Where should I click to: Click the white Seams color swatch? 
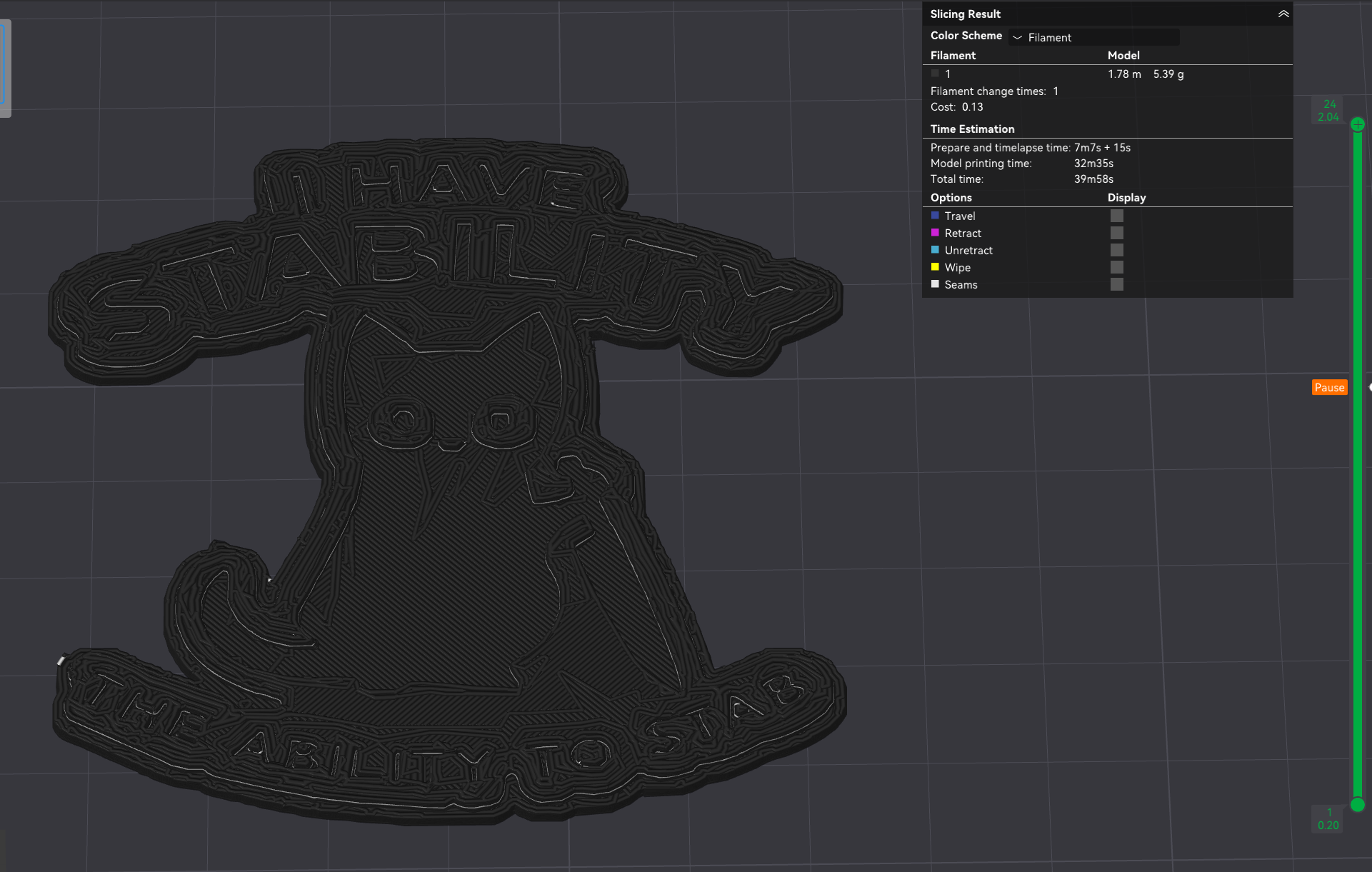tap(935, 284)
